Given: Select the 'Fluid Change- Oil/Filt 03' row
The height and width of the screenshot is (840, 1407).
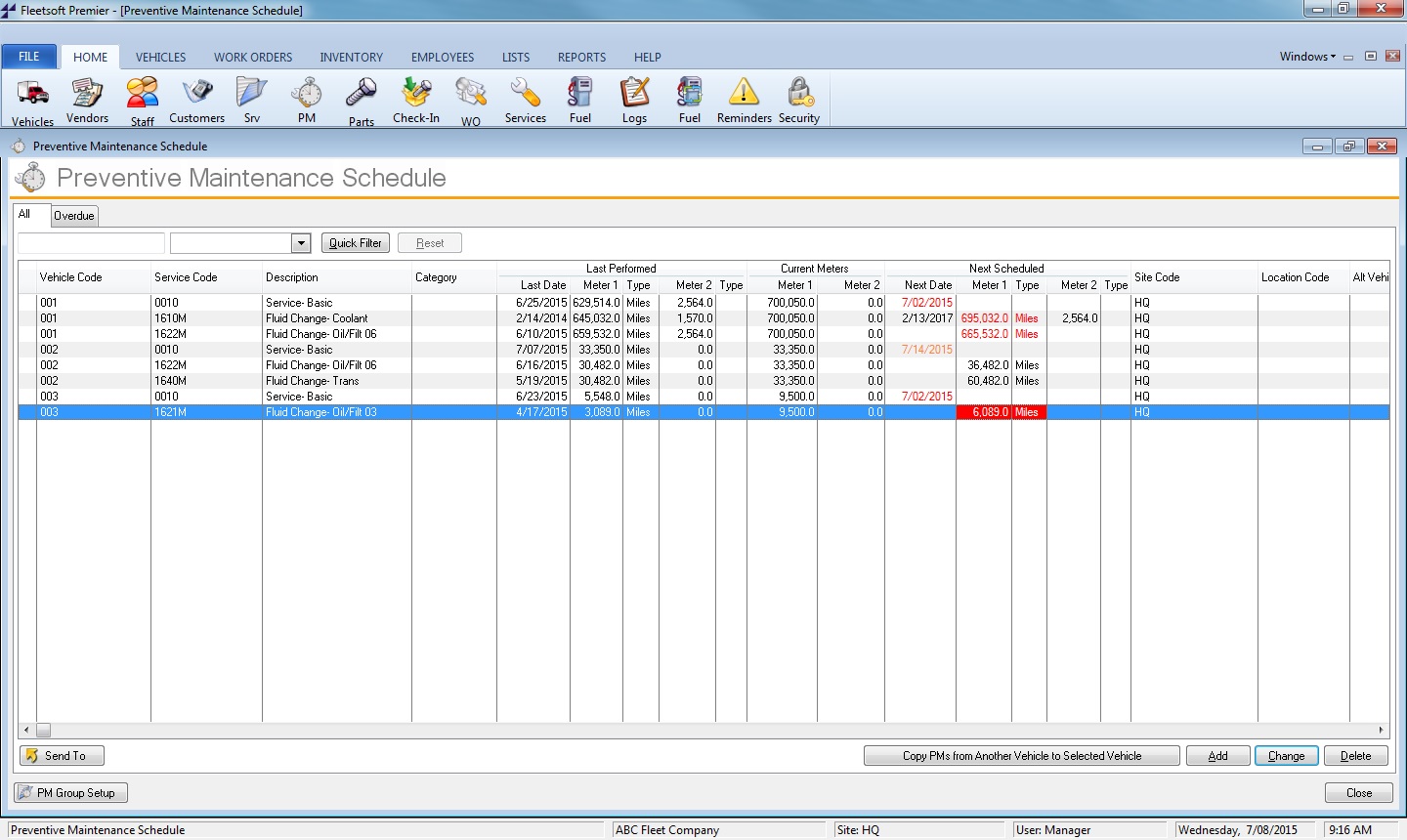Looking at the screenshot, I should [x=703, y=412].
